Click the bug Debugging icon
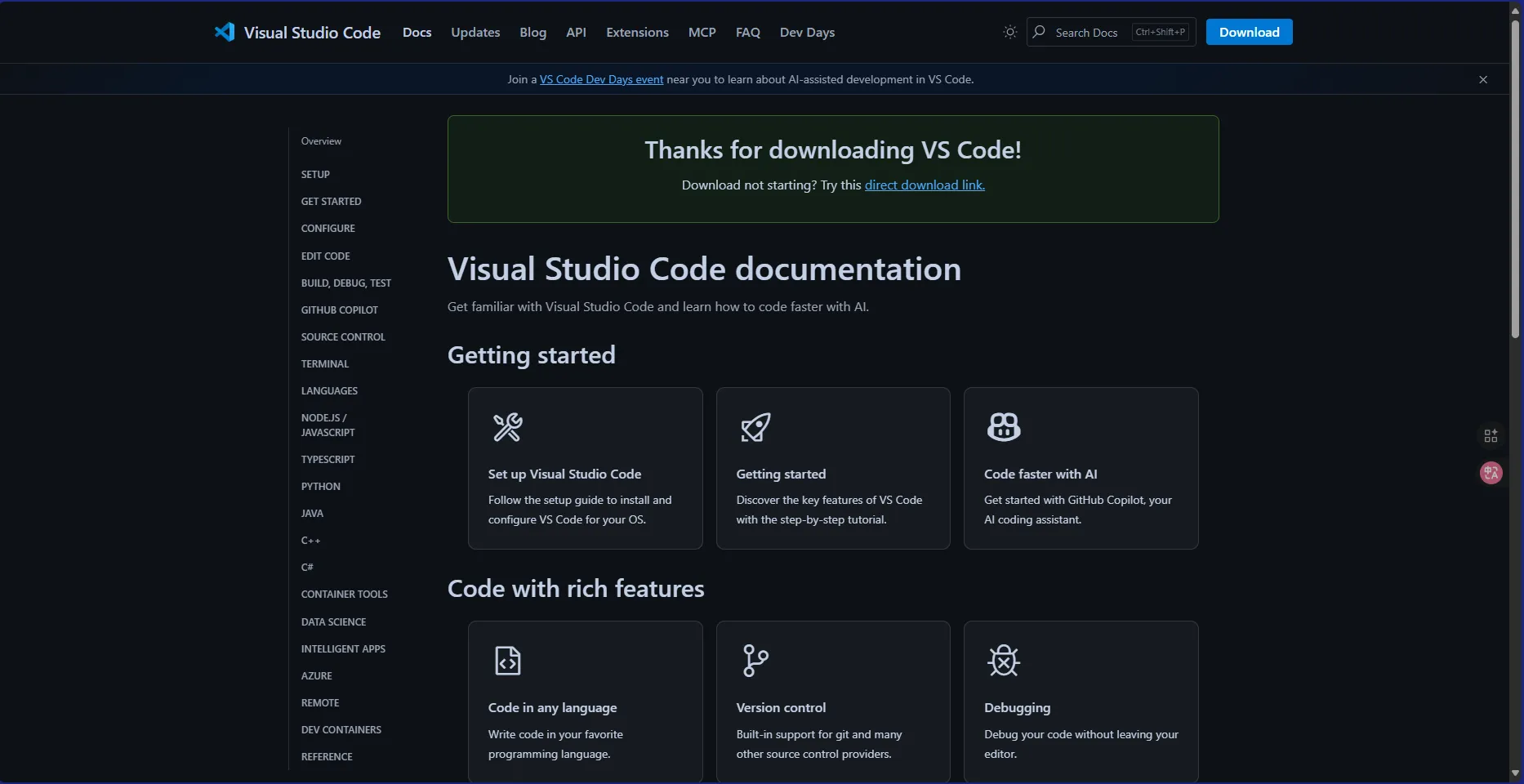The width and height of the screenshot is (1524, 784). [1004, 661]
